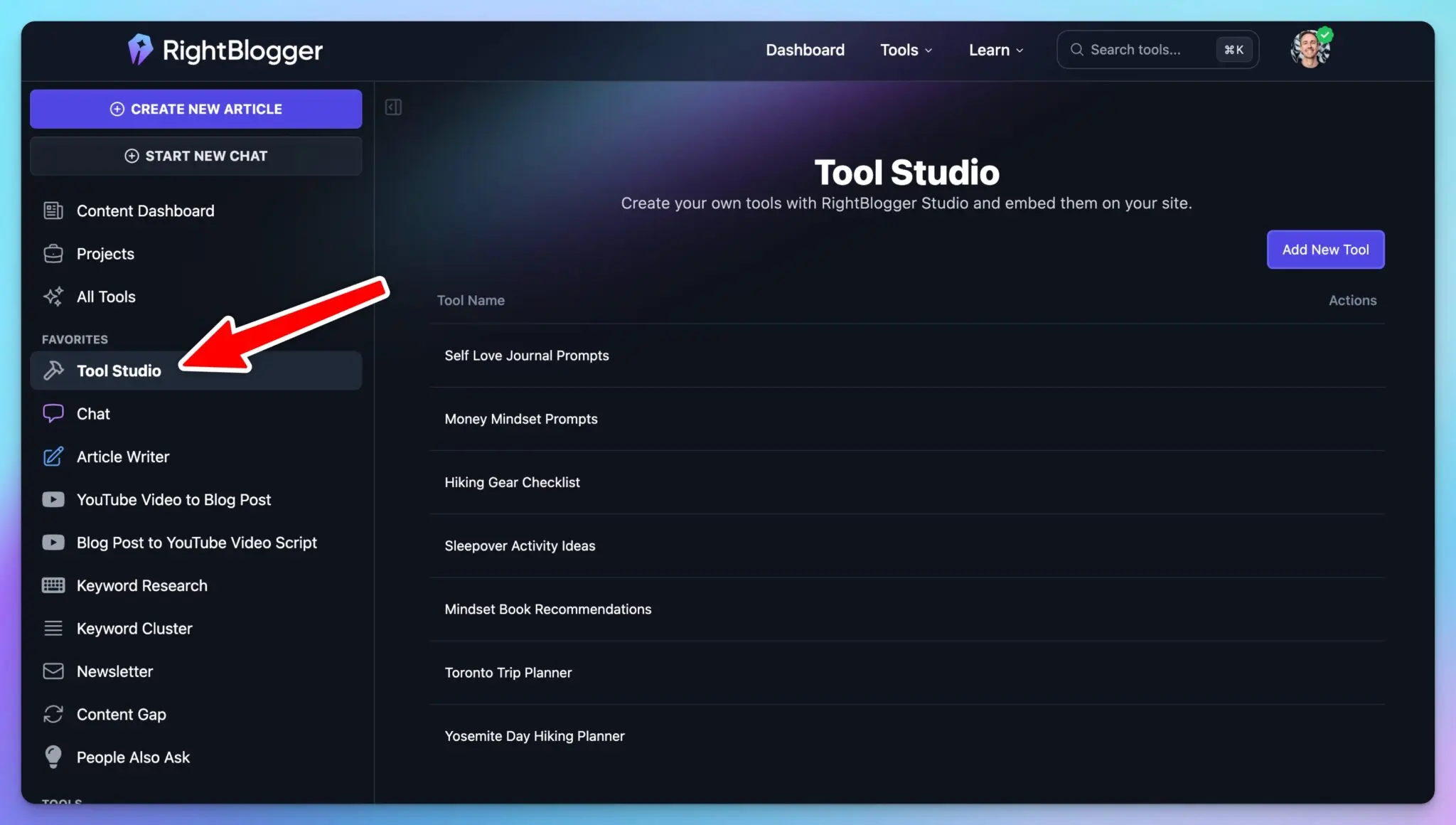Image resolution: width=1456 pixels, height=825 pixels.
Task: Click the Add New Tool button
Action: pyautogui.click(x=1325, y=250)
